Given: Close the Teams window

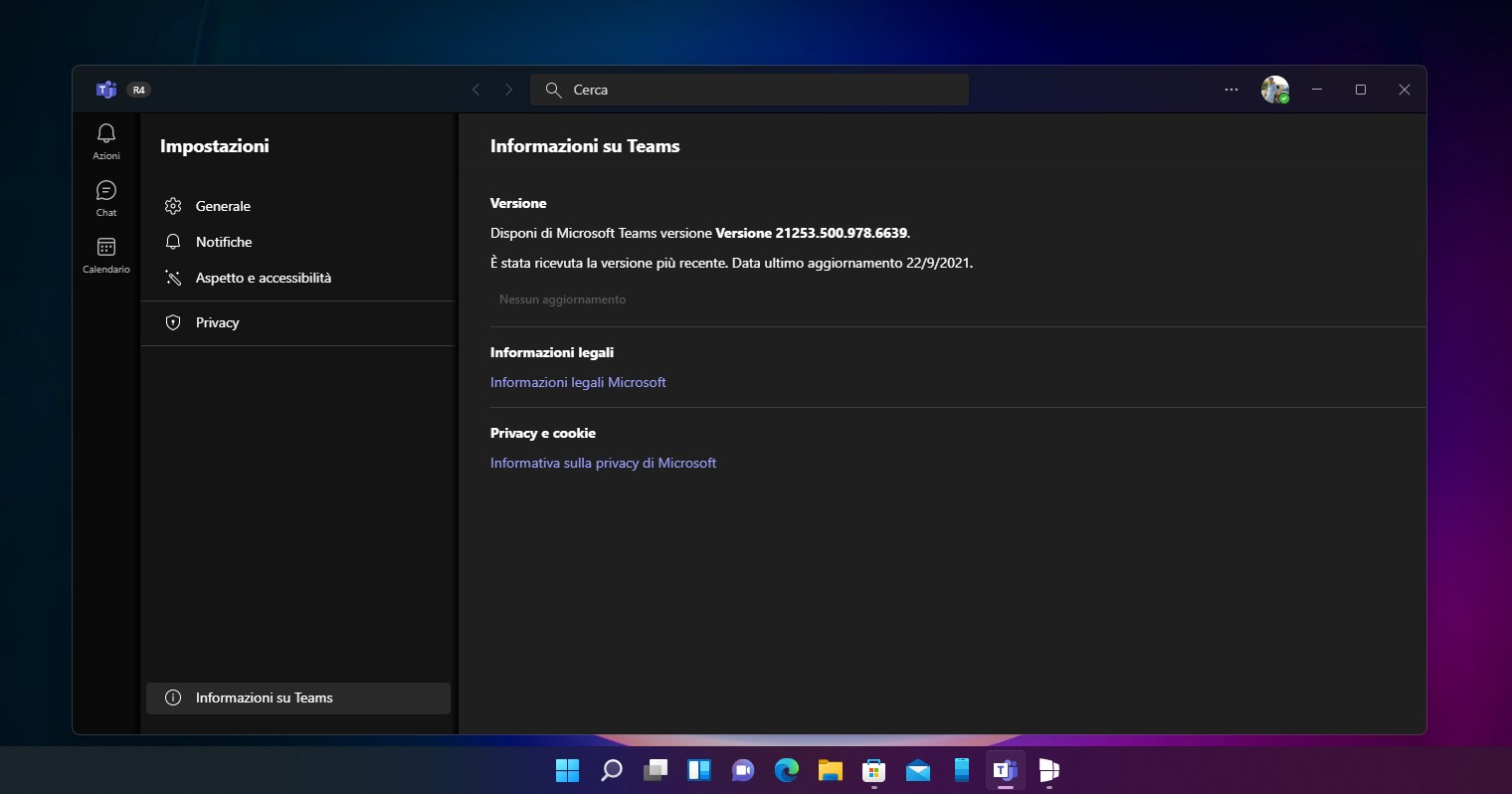Looking at the screenshot, I should coord(1405,90).
